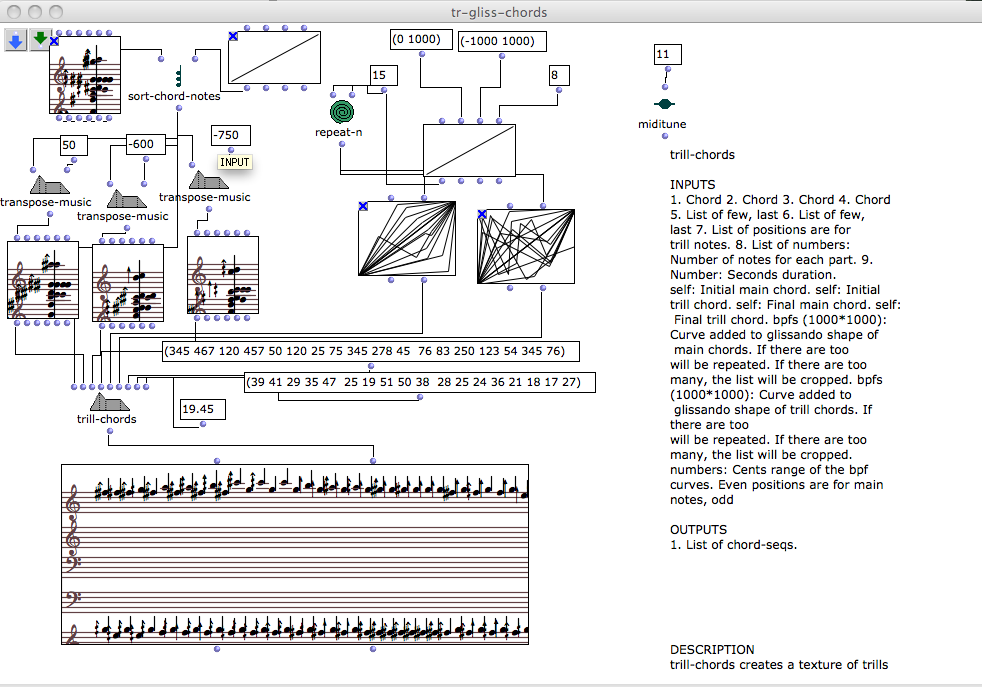Select the (-1000 1000) range box

click(x=503, y=41)
